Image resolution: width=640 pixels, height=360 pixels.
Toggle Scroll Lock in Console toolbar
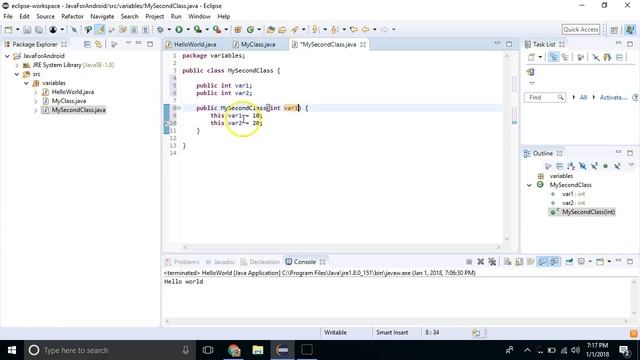click(519, 262)
